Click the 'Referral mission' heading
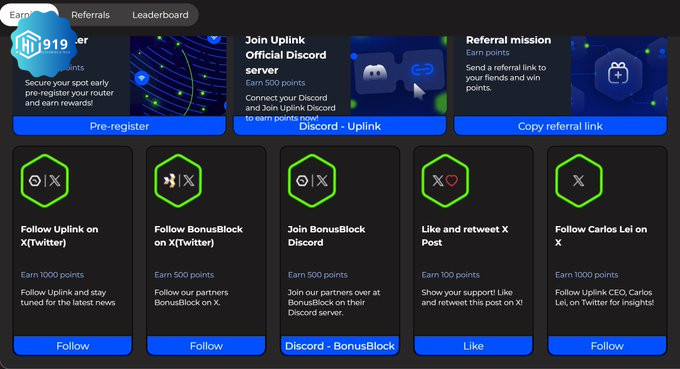Image resolution: width=680 pixels, height=369 pixels. [x=508, y=40]
